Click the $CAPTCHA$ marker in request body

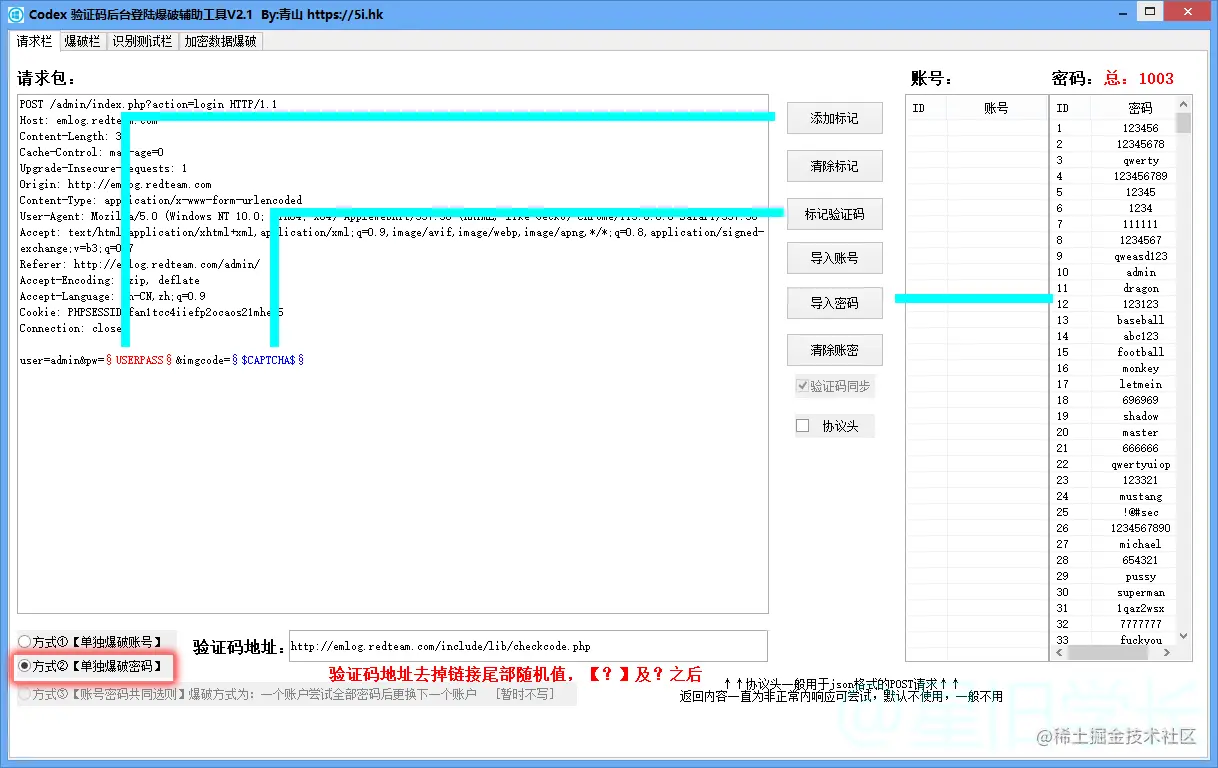(268, 360)
